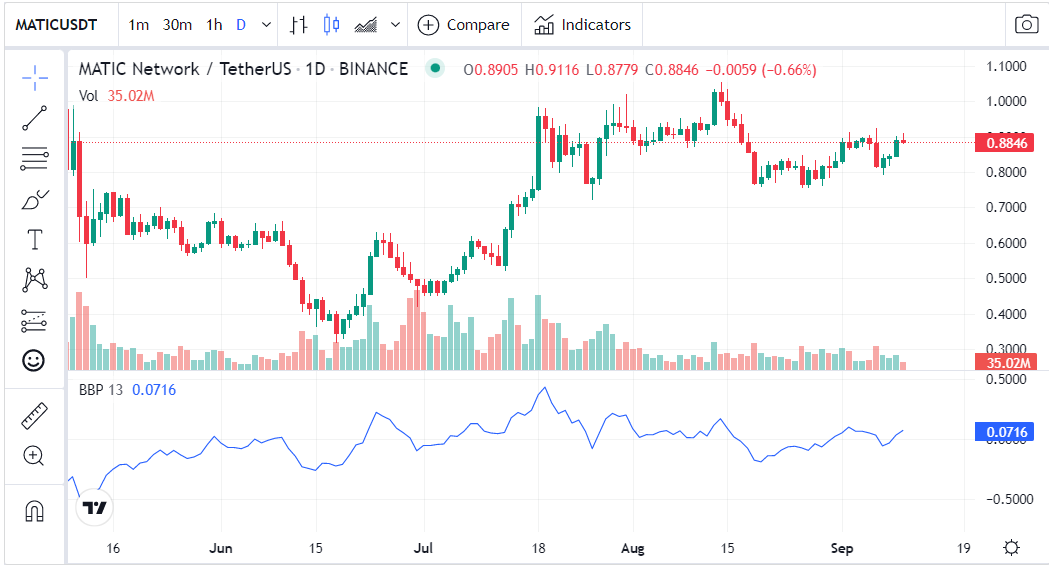Select the D daily interval

point(241,25)
